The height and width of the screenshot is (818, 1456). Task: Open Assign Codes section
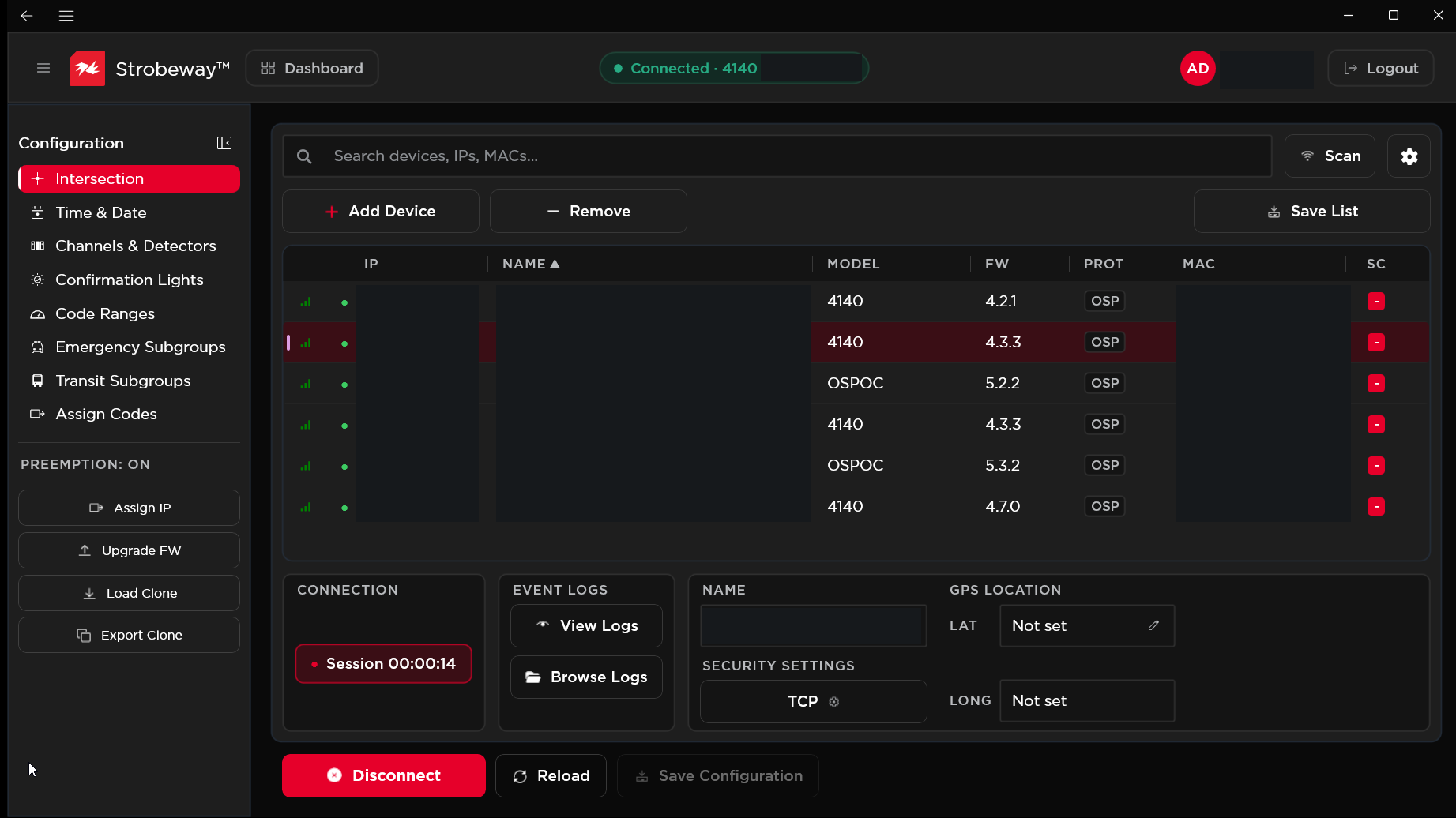click(129, 414)
